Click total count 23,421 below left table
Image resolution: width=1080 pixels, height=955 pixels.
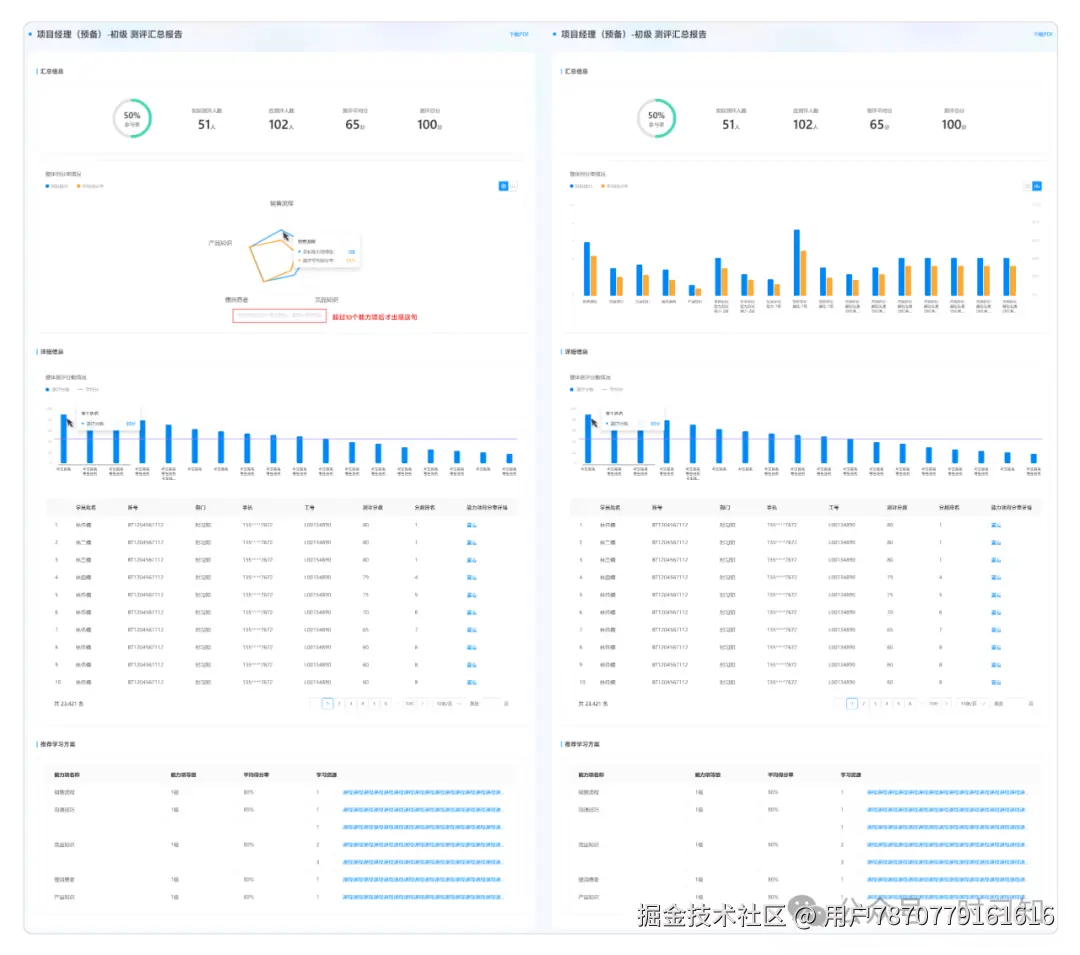69,704
